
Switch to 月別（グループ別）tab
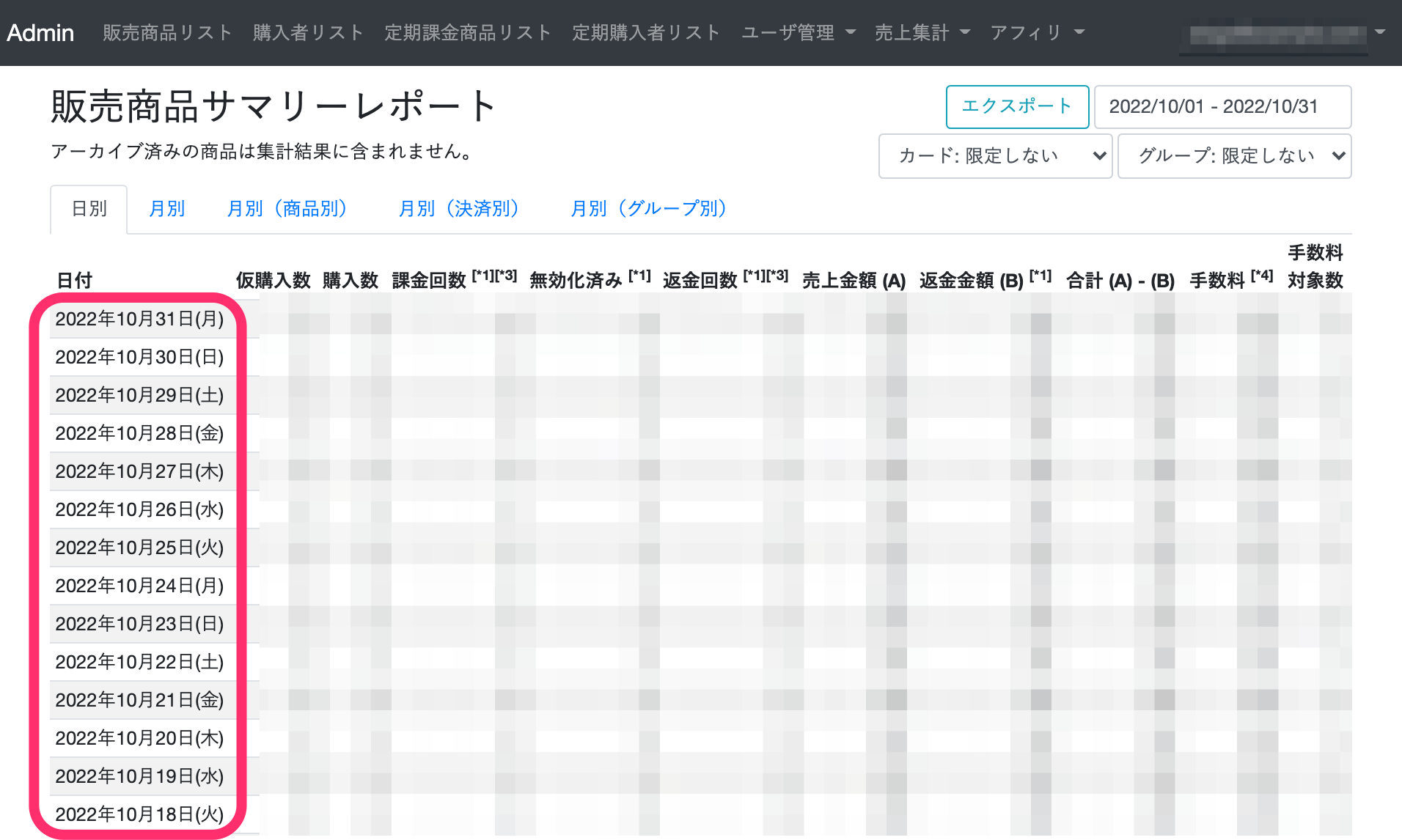(x=649, y=210)
